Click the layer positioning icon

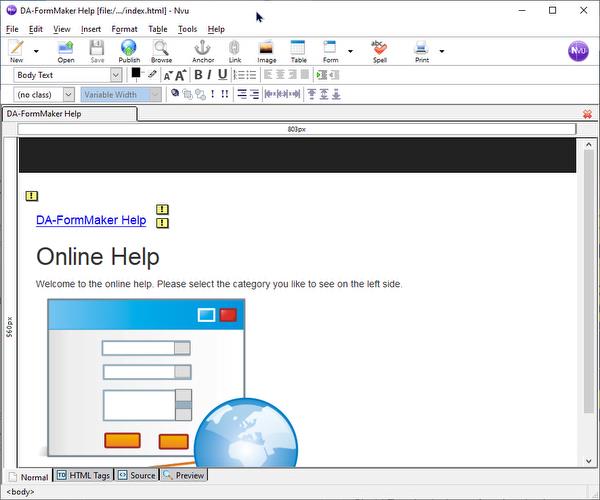(x=175, y=93)
